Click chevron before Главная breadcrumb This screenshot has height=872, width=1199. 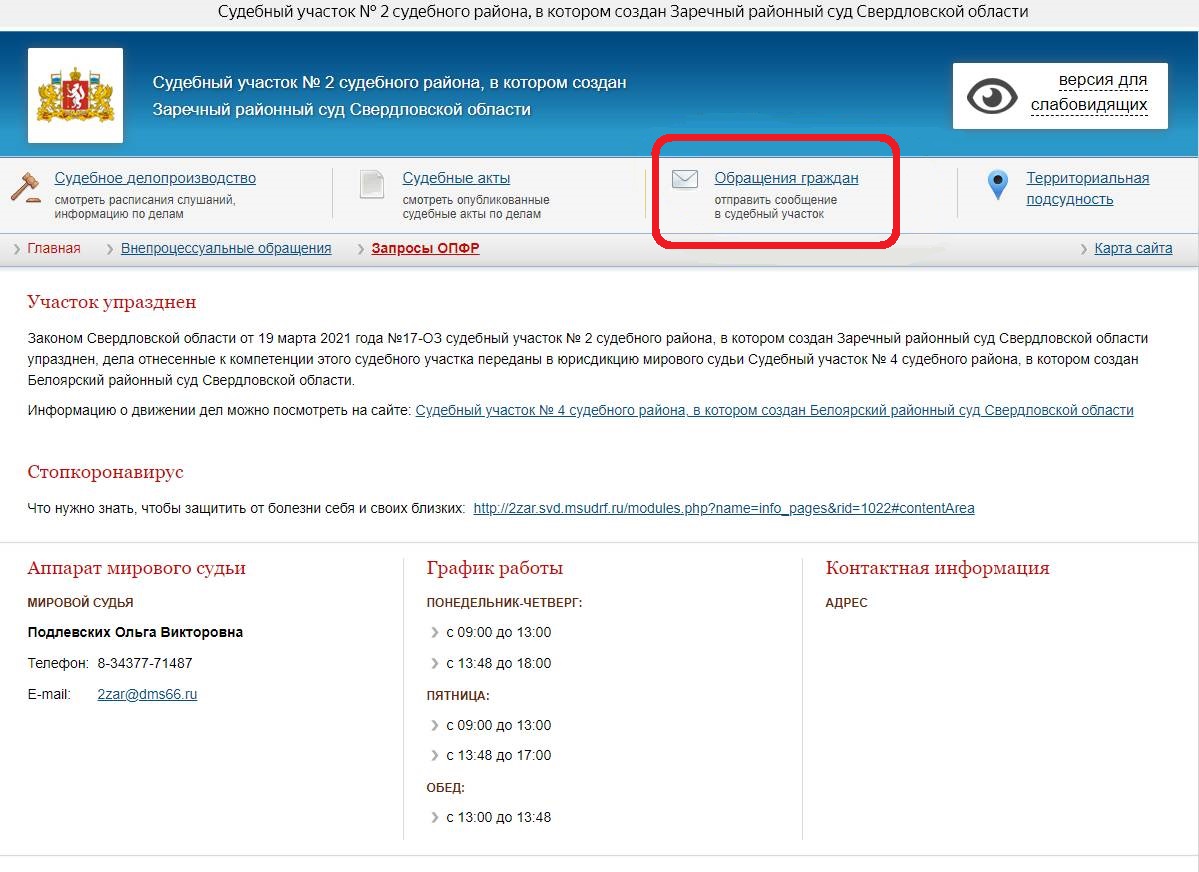pyautogui.click(x=17, y=249)
